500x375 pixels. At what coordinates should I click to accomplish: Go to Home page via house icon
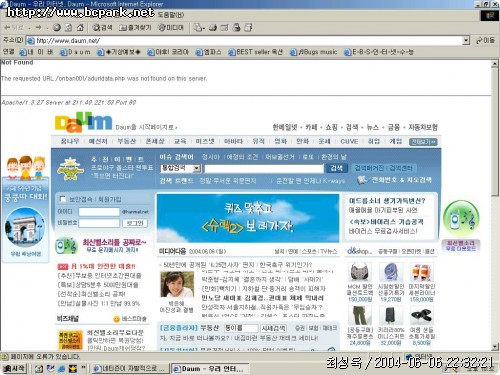[80, 28]
